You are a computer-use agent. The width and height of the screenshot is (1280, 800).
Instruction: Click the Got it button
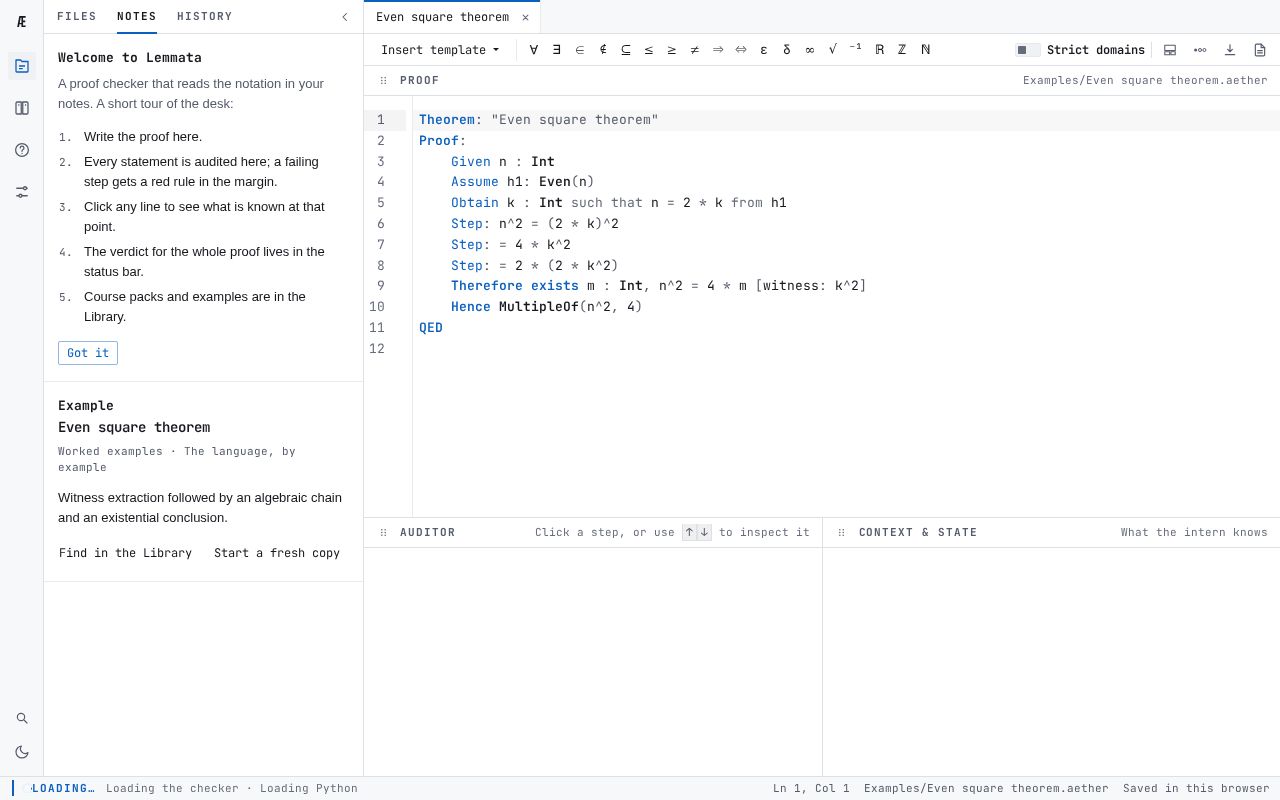[88, 353]
